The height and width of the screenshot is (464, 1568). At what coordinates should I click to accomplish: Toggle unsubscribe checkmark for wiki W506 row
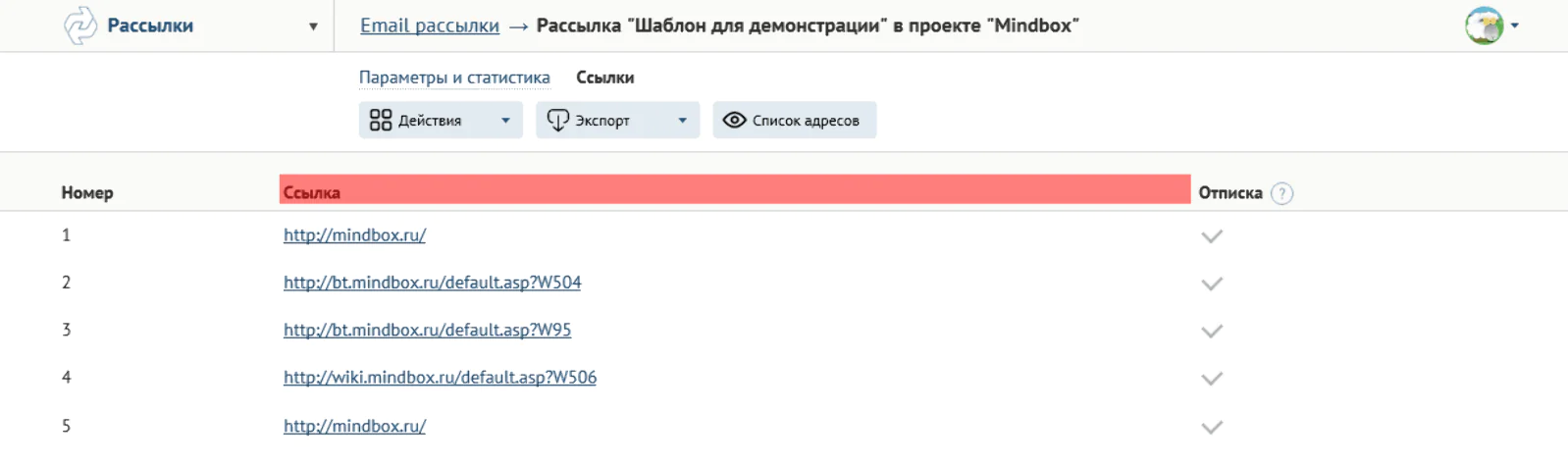pos(1212,379)
